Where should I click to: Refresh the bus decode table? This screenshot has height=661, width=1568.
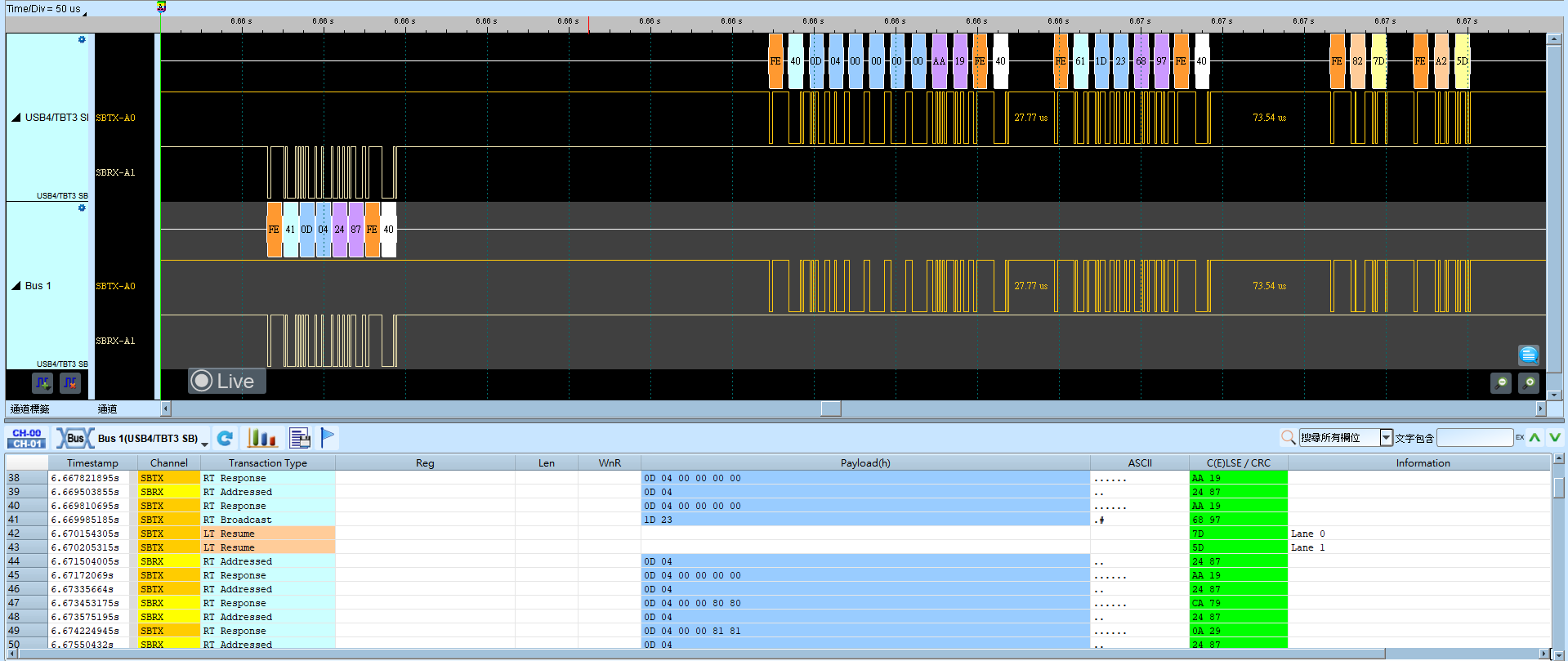coord(226,438)
